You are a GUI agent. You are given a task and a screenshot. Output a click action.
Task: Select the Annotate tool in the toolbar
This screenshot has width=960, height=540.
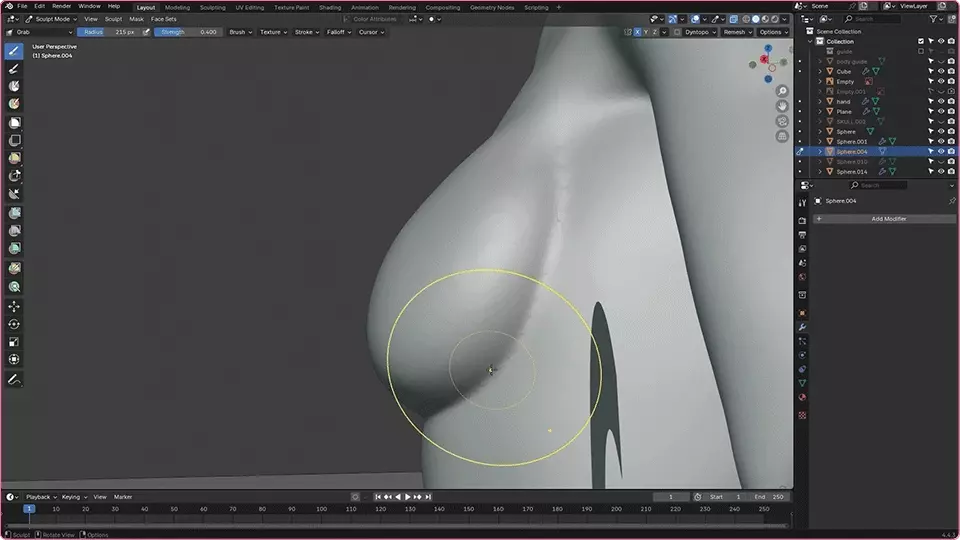coord(14,380)
